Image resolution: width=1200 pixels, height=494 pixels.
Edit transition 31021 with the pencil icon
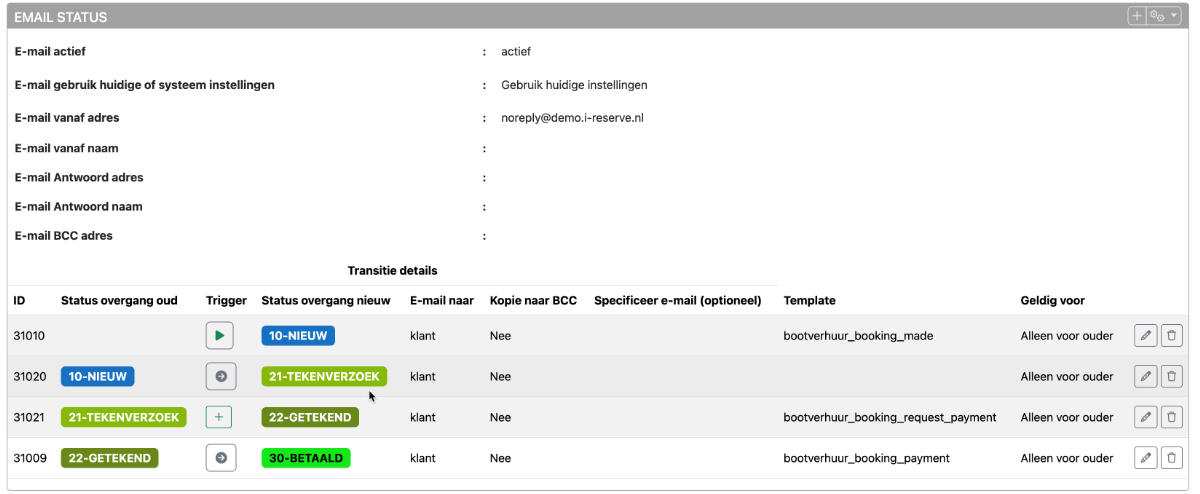(1146, 417)
